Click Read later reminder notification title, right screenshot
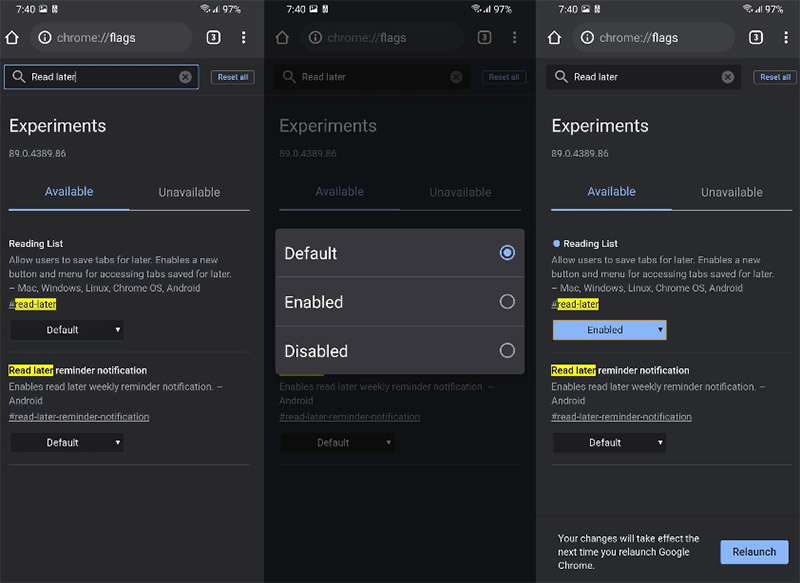Viewport: 800px width, 583px height. pyautogui.click(x=620, y=370)
